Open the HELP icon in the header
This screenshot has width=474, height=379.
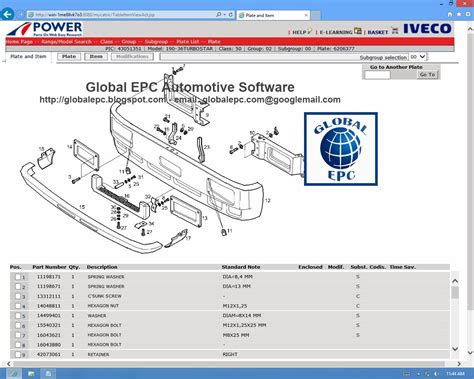click(310, 31)
